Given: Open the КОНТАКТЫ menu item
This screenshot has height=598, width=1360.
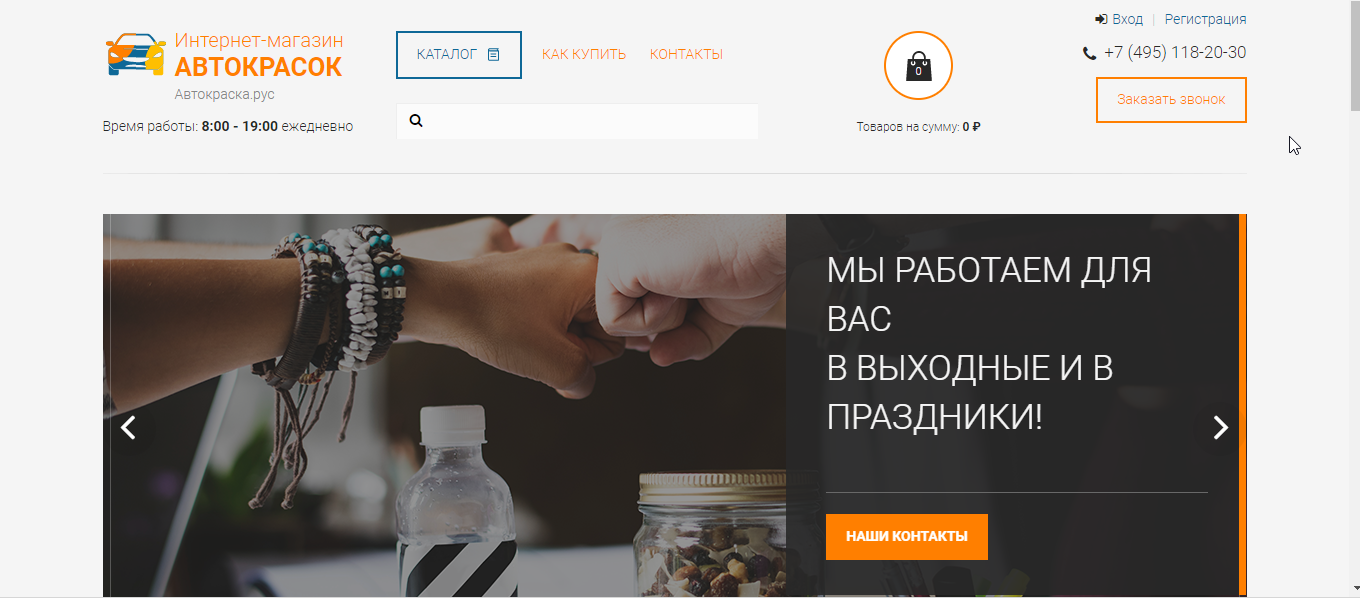Looking at the screenshot, I should (686, 54).
